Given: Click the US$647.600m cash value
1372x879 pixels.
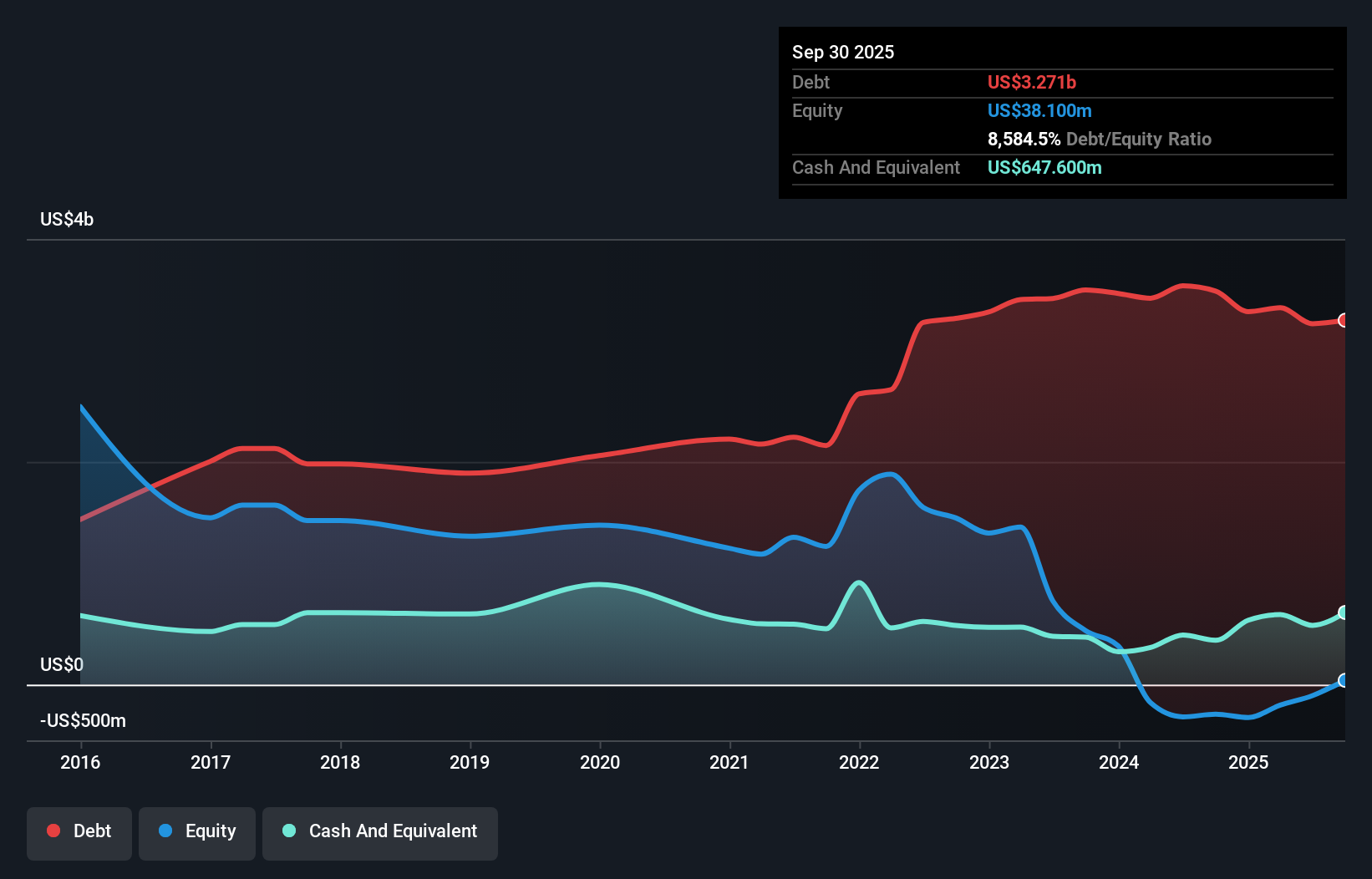Looking at the screenshot, I should click(x=1044, y=167).
